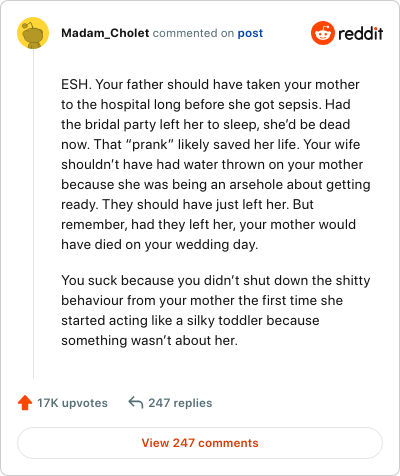Click the orange upvote arrow icon
400x476 pixels.
click(x=25, y=403)
